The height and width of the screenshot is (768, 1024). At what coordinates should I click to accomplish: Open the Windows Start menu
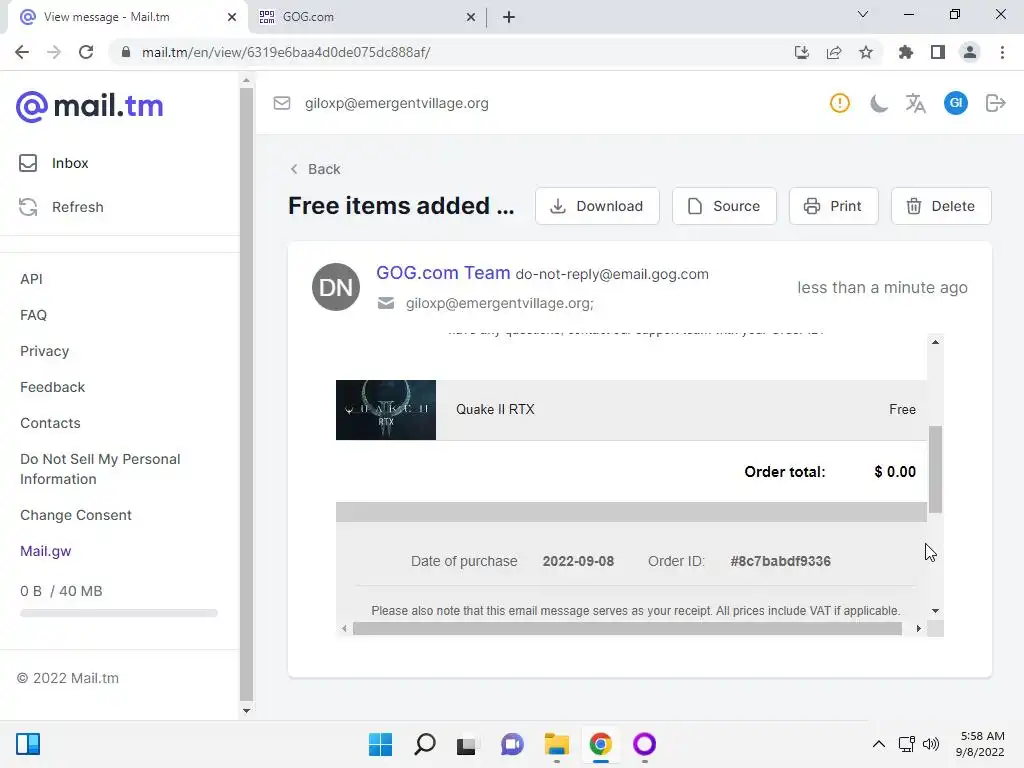coord(381,744)
